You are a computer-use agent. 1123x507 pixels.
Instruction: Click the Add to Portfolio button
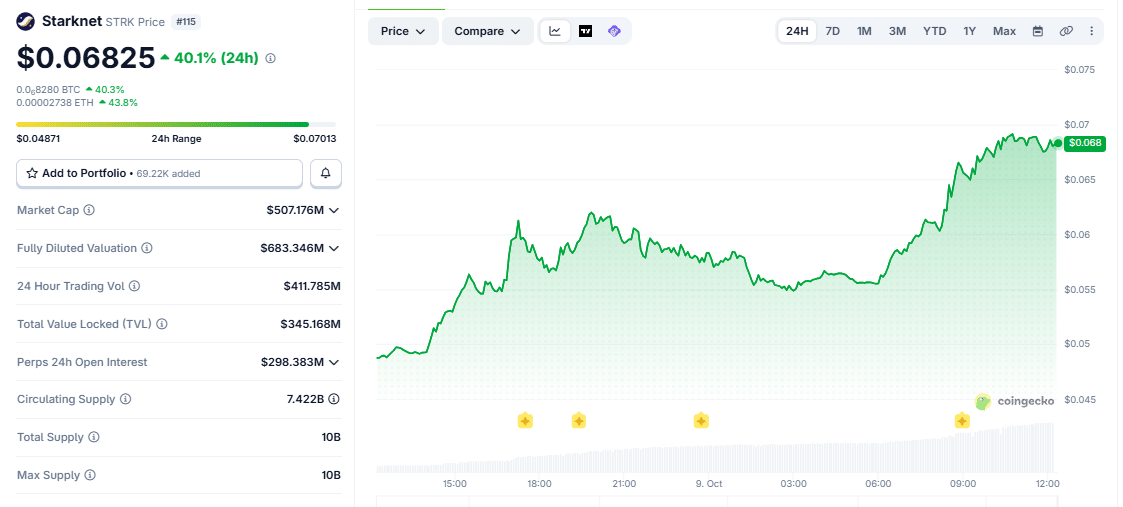[x=160, y=173]
